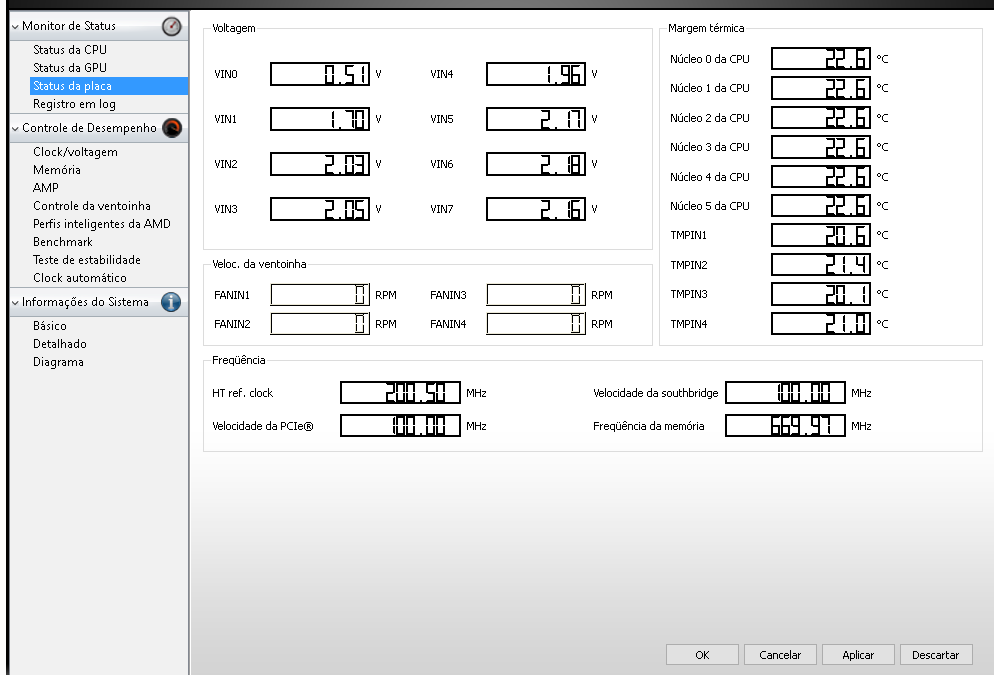Collapse the Informações do Sistema section
The image size is (994, 675).
(x=15, y=303)
